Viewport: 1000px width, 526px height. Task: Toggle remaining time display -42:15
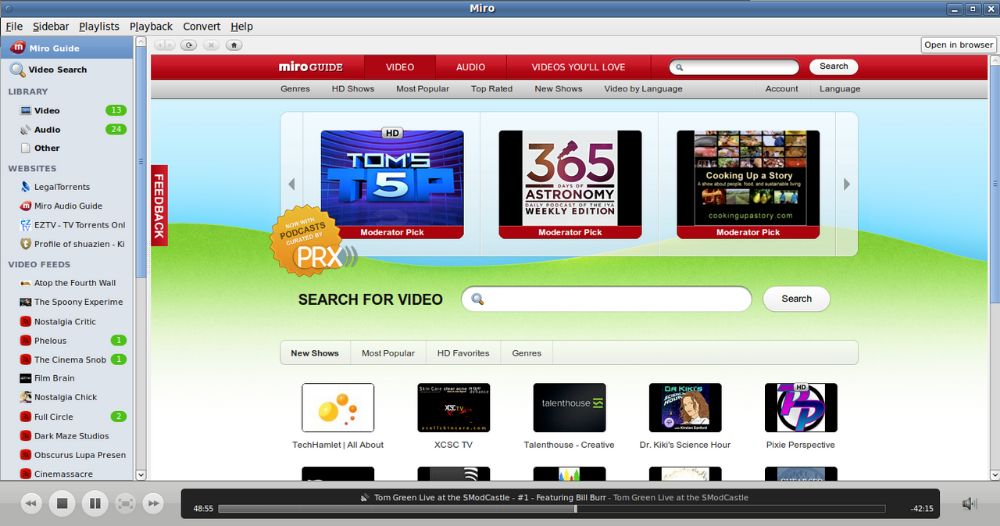pos(922,509)
